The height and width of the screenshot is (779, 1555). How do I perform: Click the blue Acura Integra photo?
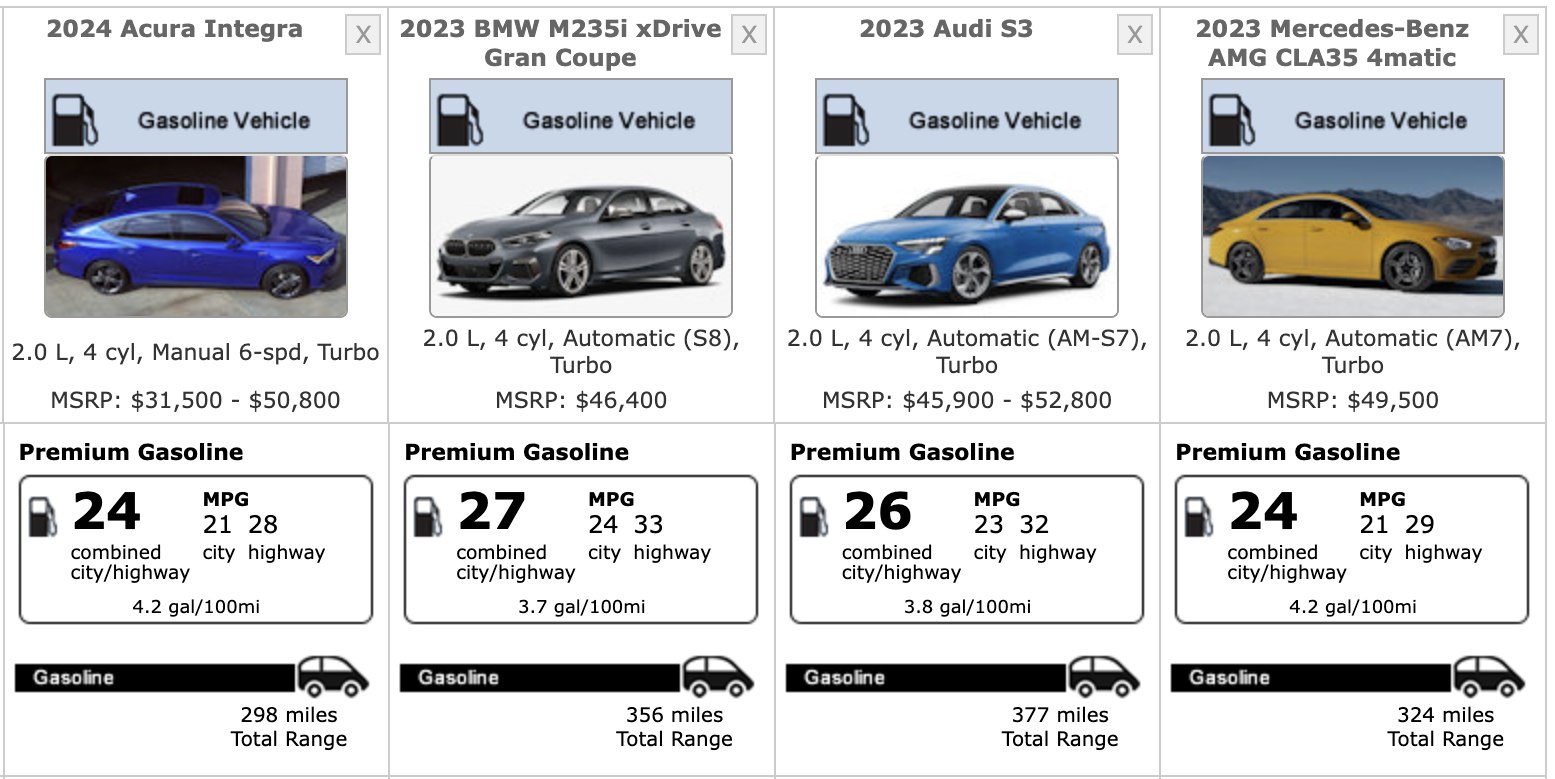[x=196, y=236]
